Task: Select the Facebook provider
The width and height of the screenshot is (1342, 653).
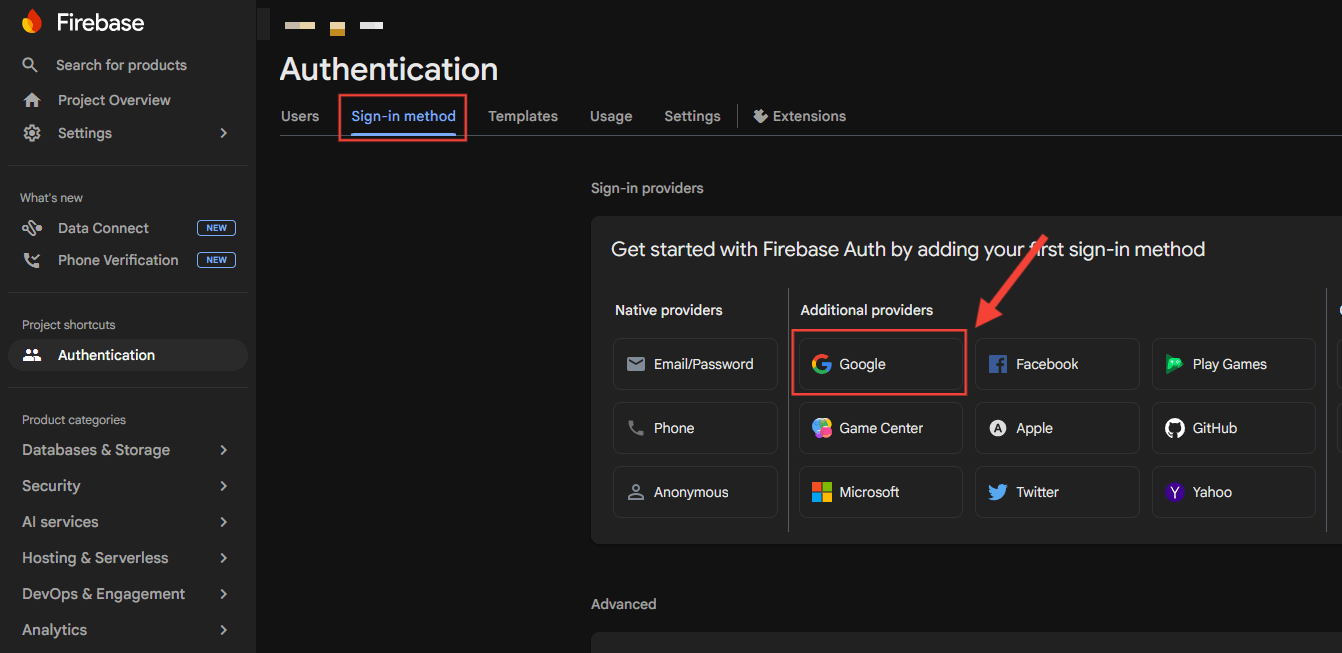Action: pyautogui.click(x=1057, y=364)
